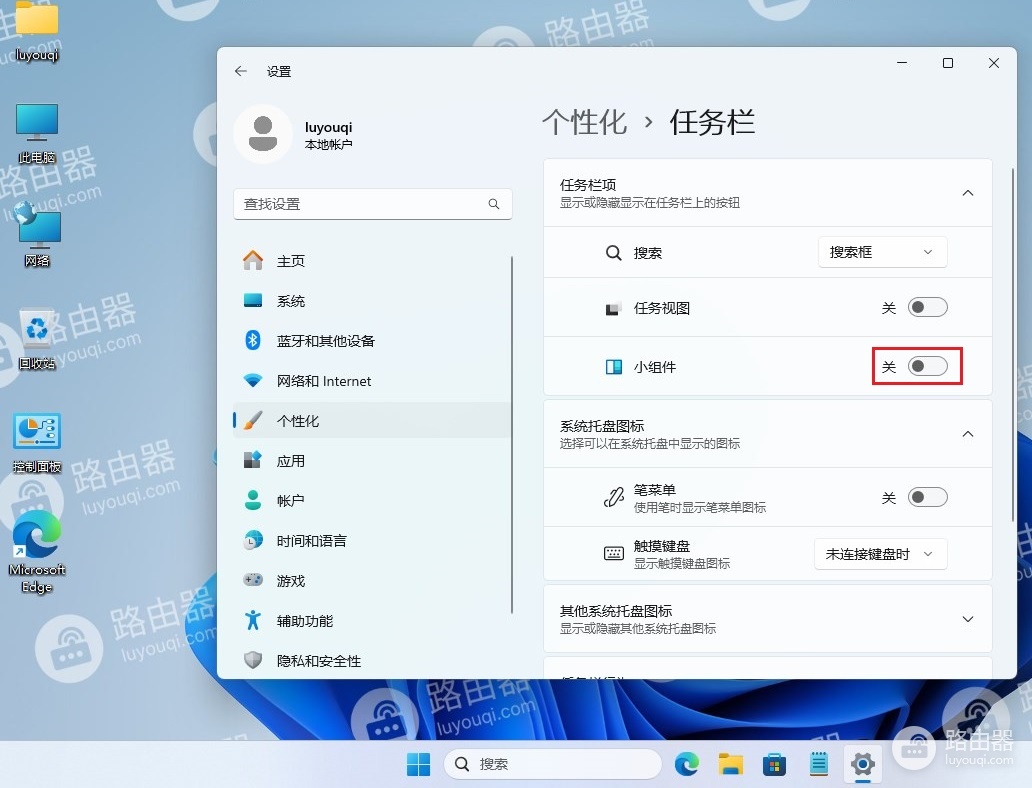Click the 任务栏 page title

tap(712, 122)
